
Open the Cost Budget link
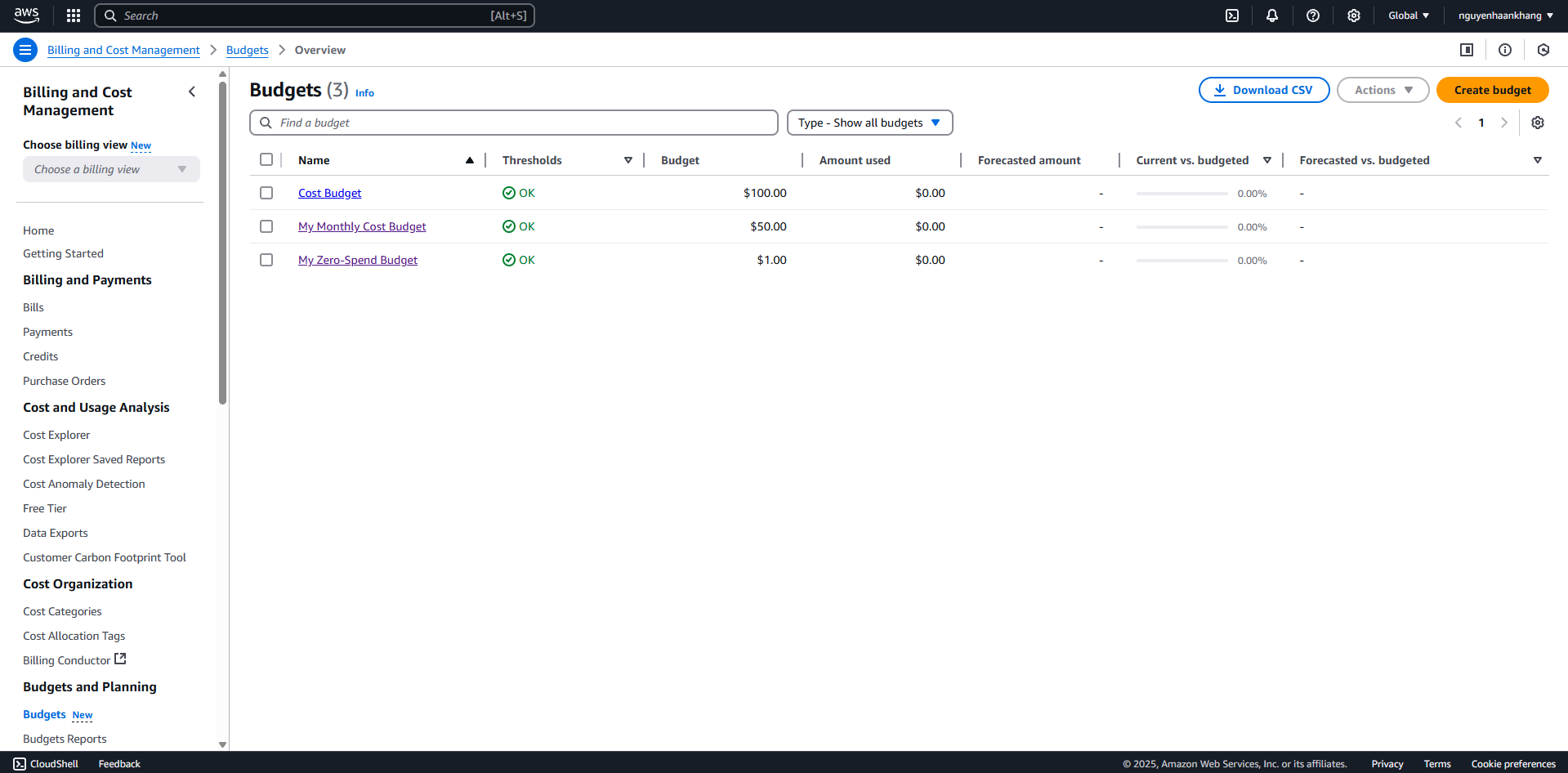(x=329, y=193)
